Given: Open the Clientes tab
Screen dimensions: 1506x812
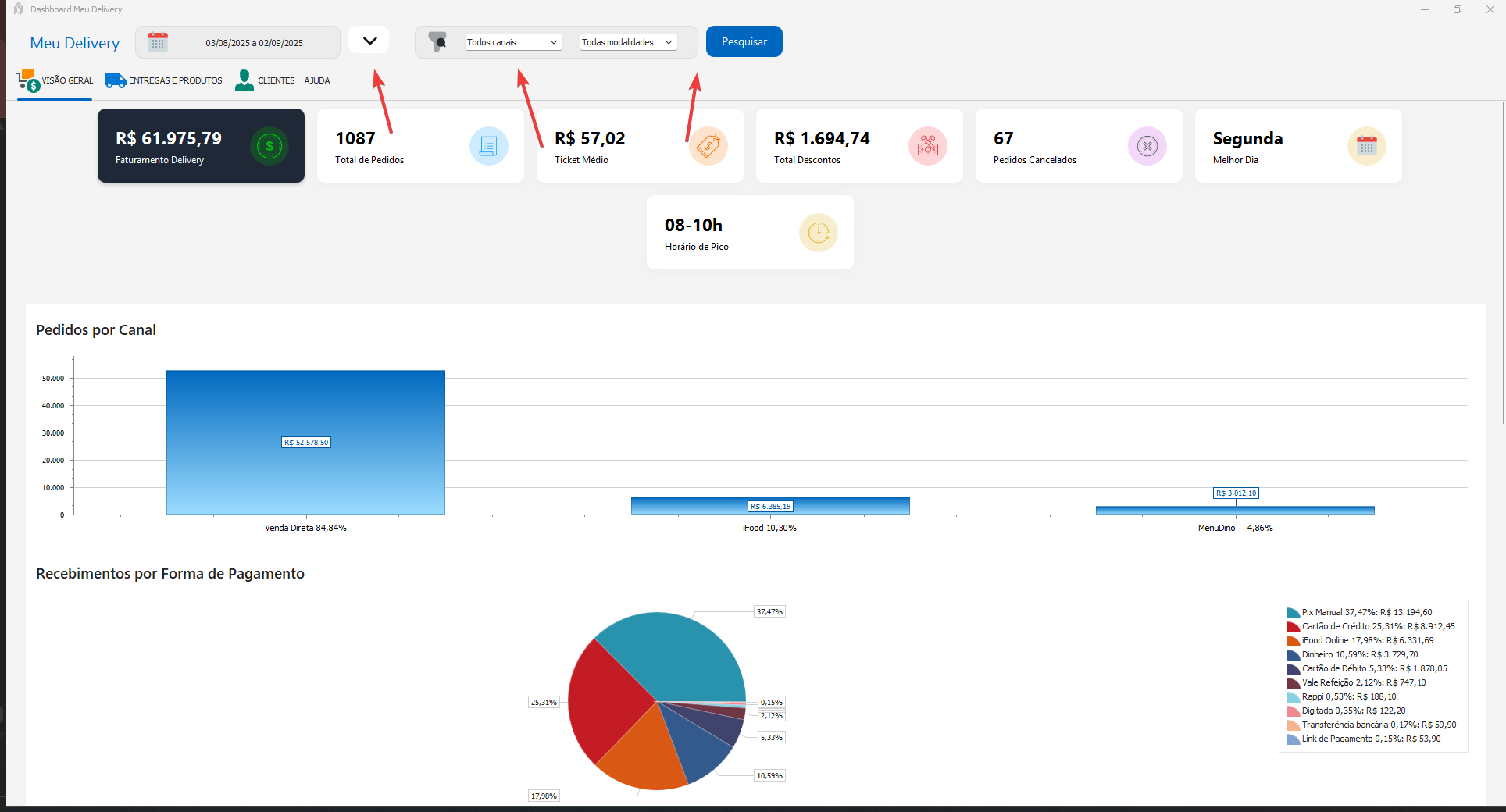Looking at the screenshot, I should pyautogui.click(x=266, y=80).
